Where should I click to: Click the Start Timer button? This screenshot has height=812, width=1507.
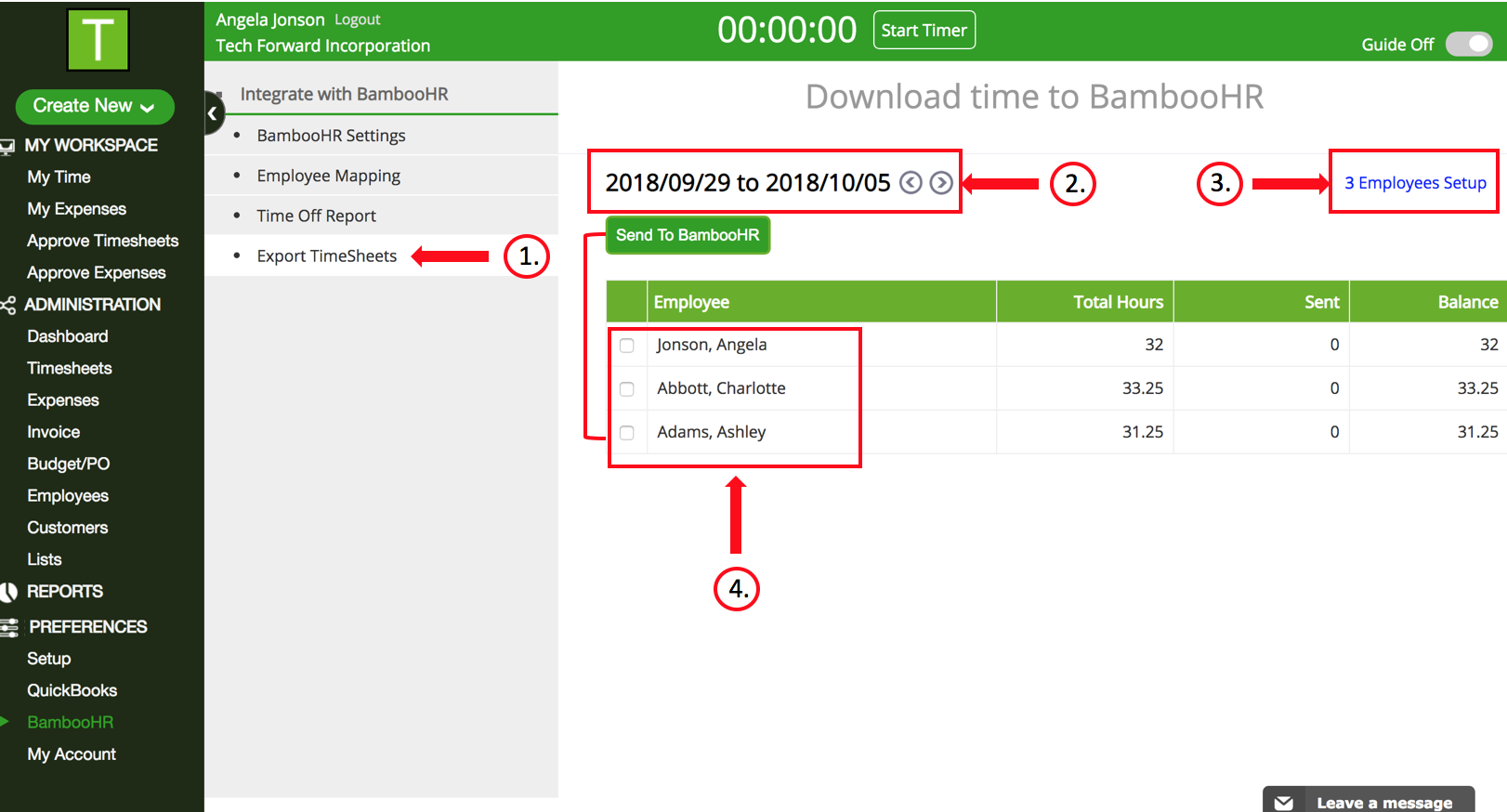click(924, 30)
